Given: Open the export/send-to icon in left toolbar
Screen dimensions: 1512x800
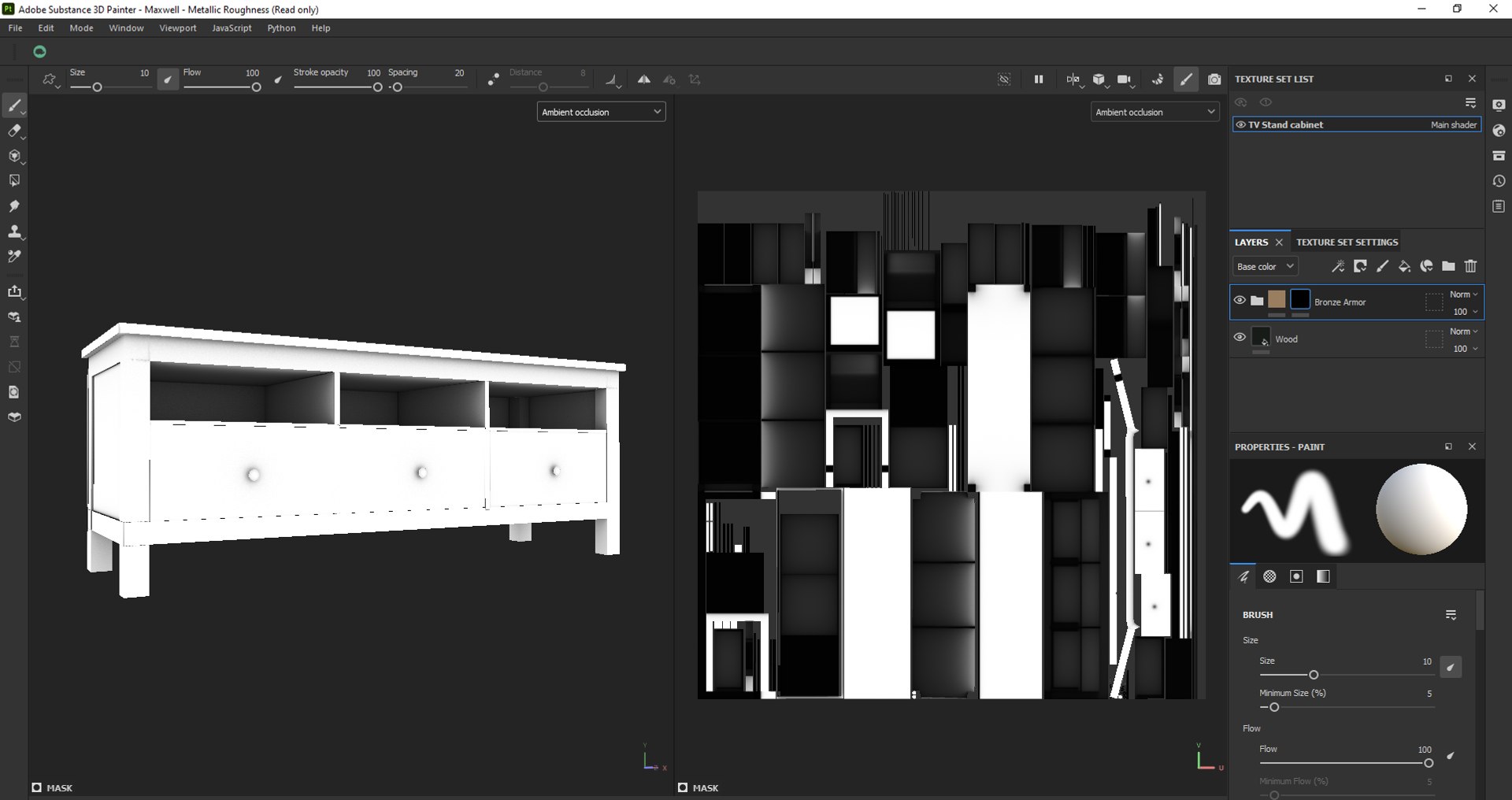Looking at the screenshot, I should coord(14,292).
